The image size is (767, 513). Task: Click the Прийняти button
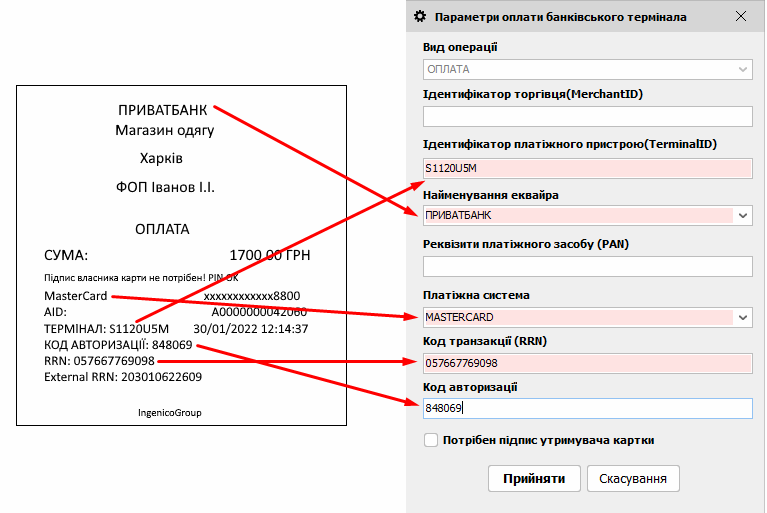[534, 478]
